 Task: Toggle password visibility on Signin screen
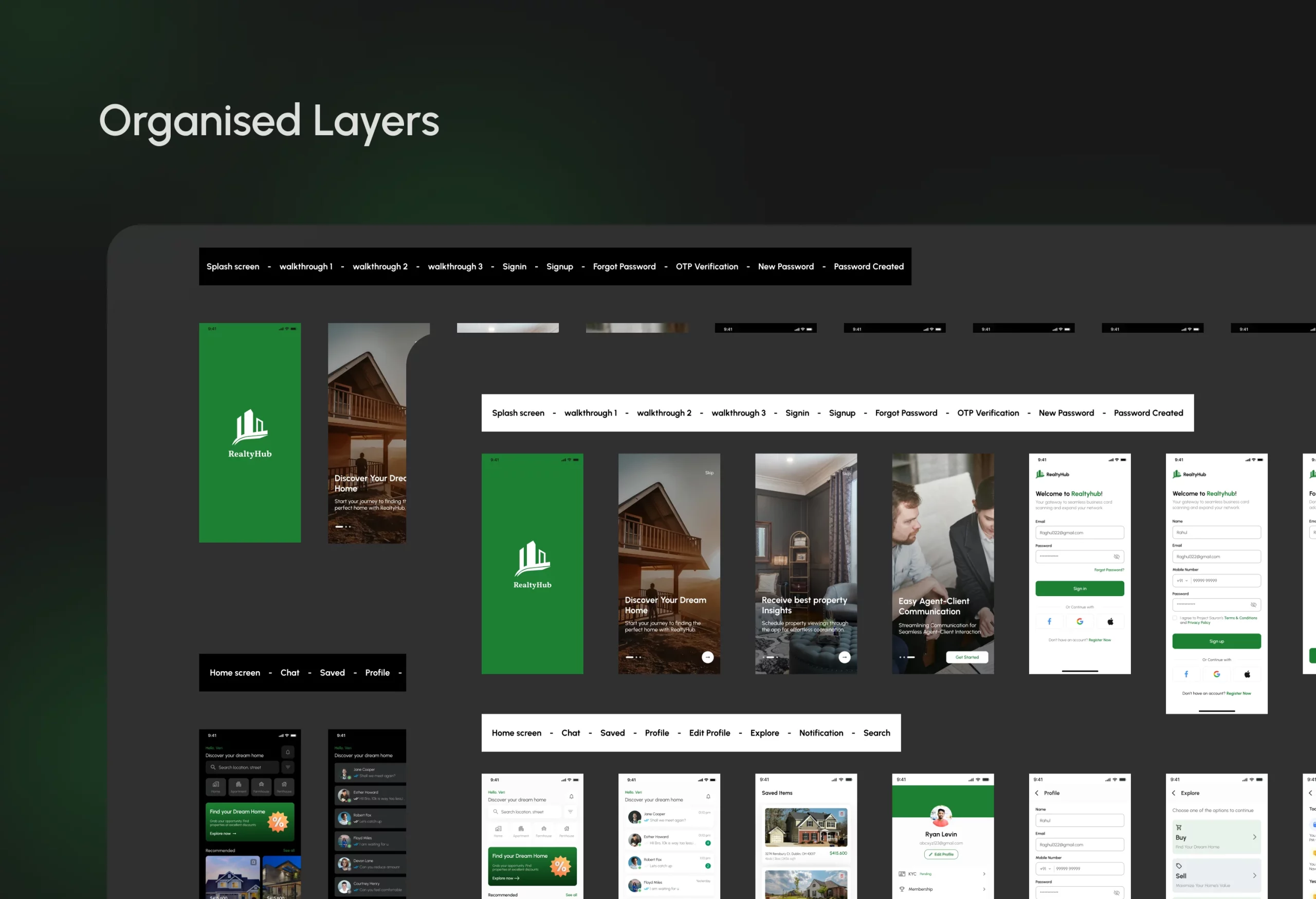pyautogui.click(x=1117, y=556)
